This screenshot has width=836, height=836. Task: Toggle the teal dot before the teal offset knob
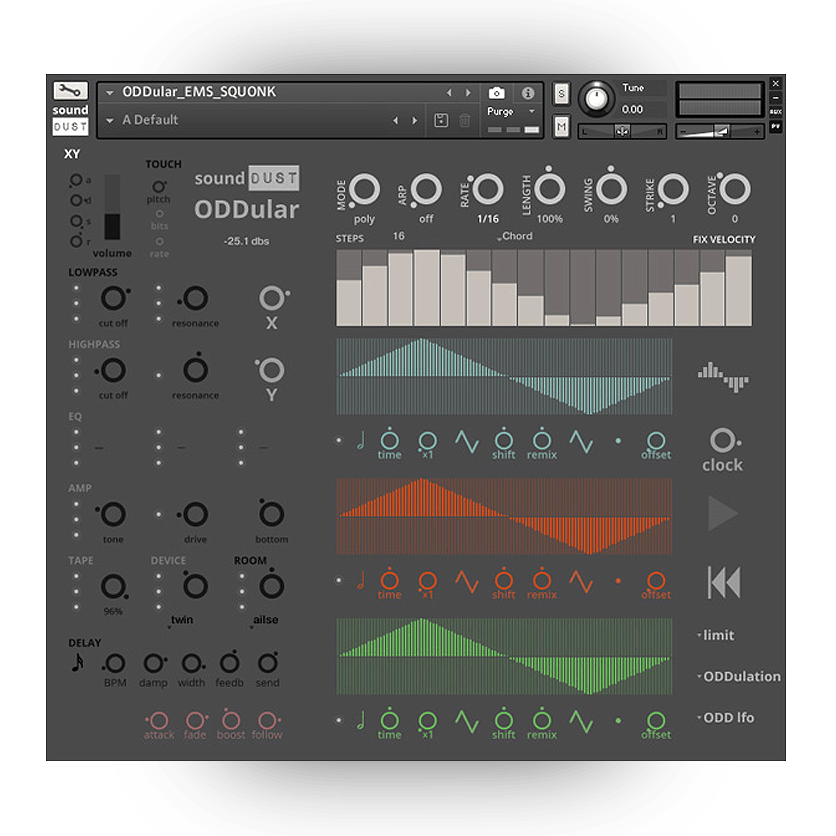pos(618,441)
